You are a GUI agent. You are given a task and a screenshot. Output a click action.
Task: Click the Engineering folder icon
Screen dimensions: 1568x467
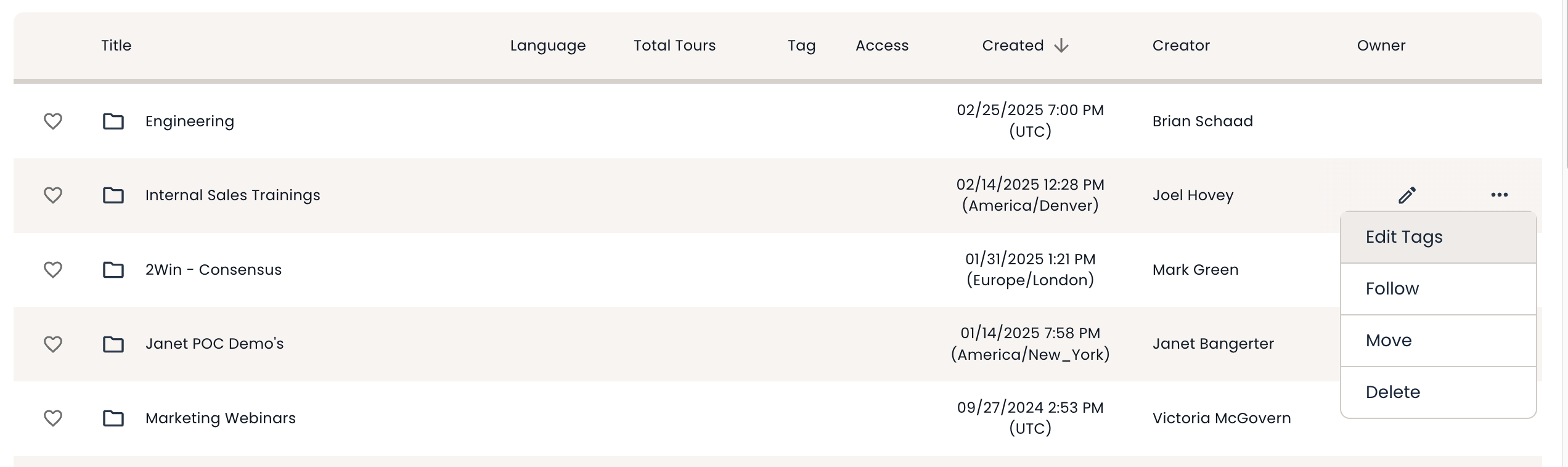pyautogui.click(x=113, y=121)
